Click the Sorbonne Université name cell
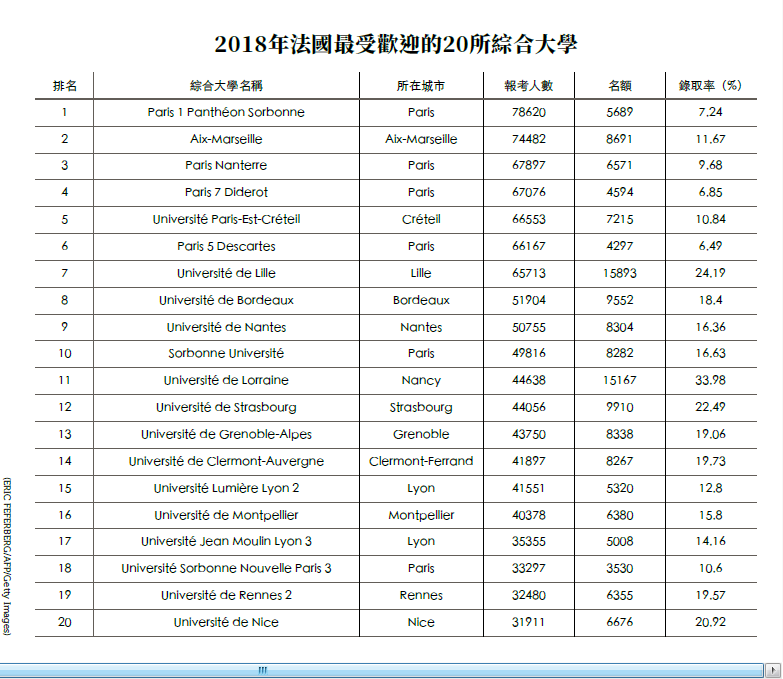Viewport: 783px width, 679px height. coord(226,353)
